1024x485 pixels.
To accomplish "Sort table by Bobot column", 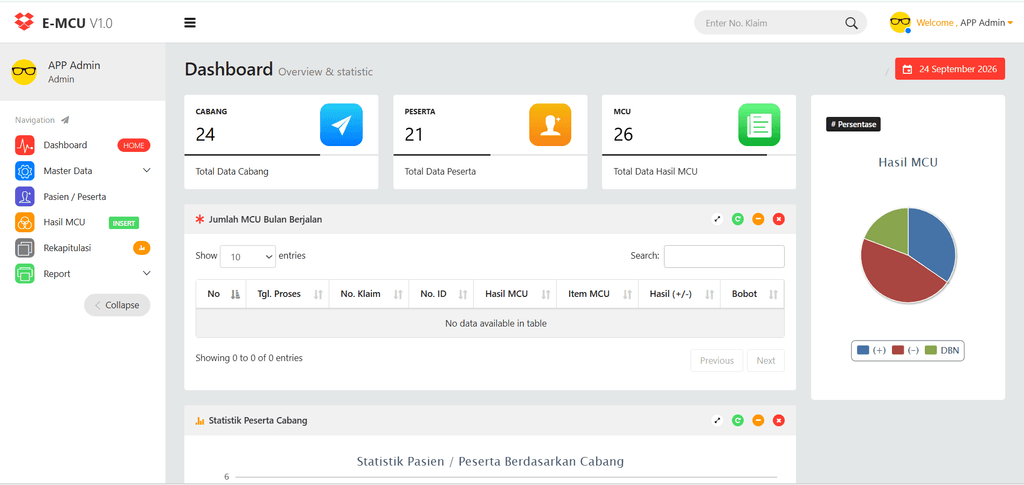I will [x=752, y=294].
